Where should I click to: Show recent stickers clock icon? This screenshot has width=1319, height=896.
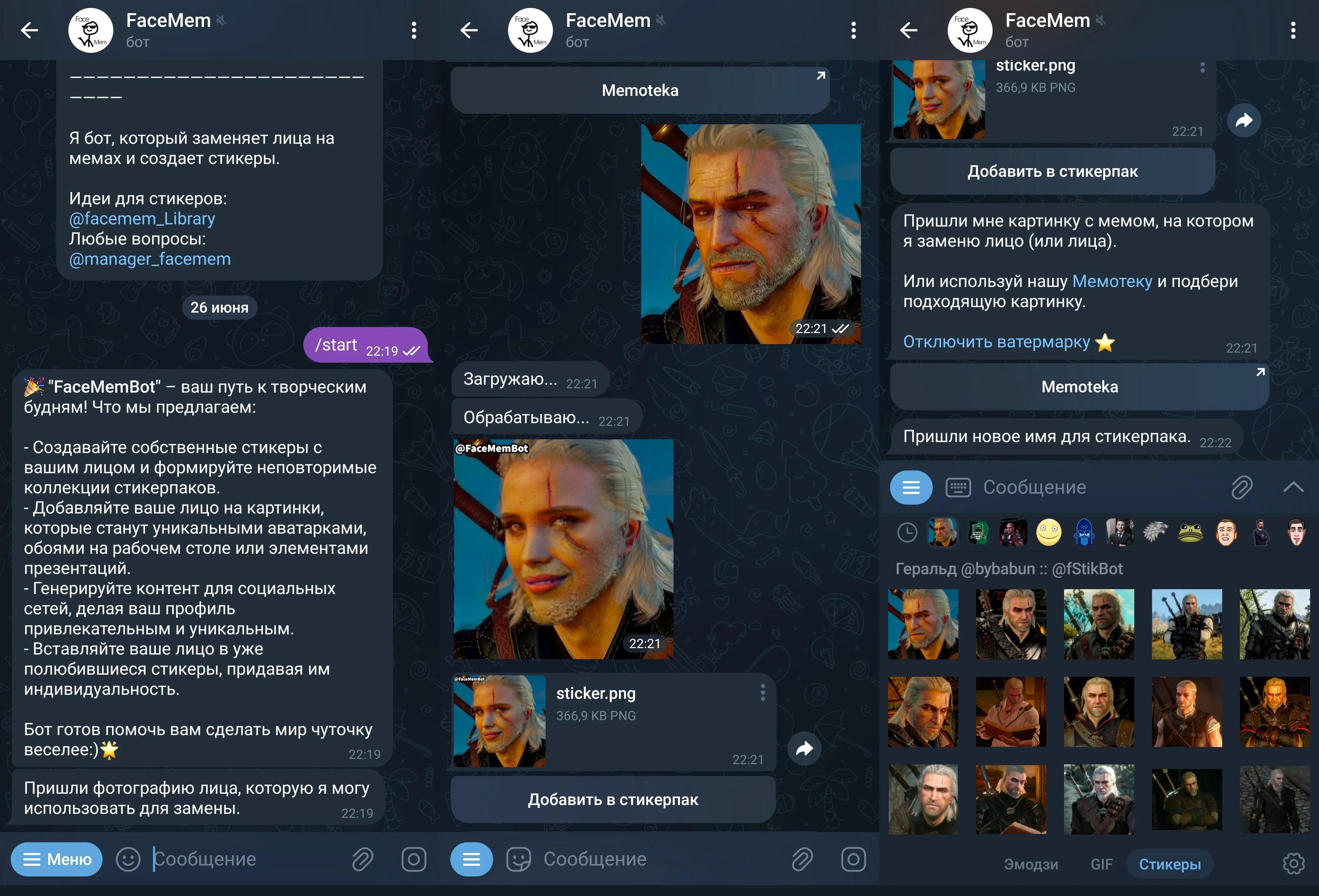click(907, 533)
